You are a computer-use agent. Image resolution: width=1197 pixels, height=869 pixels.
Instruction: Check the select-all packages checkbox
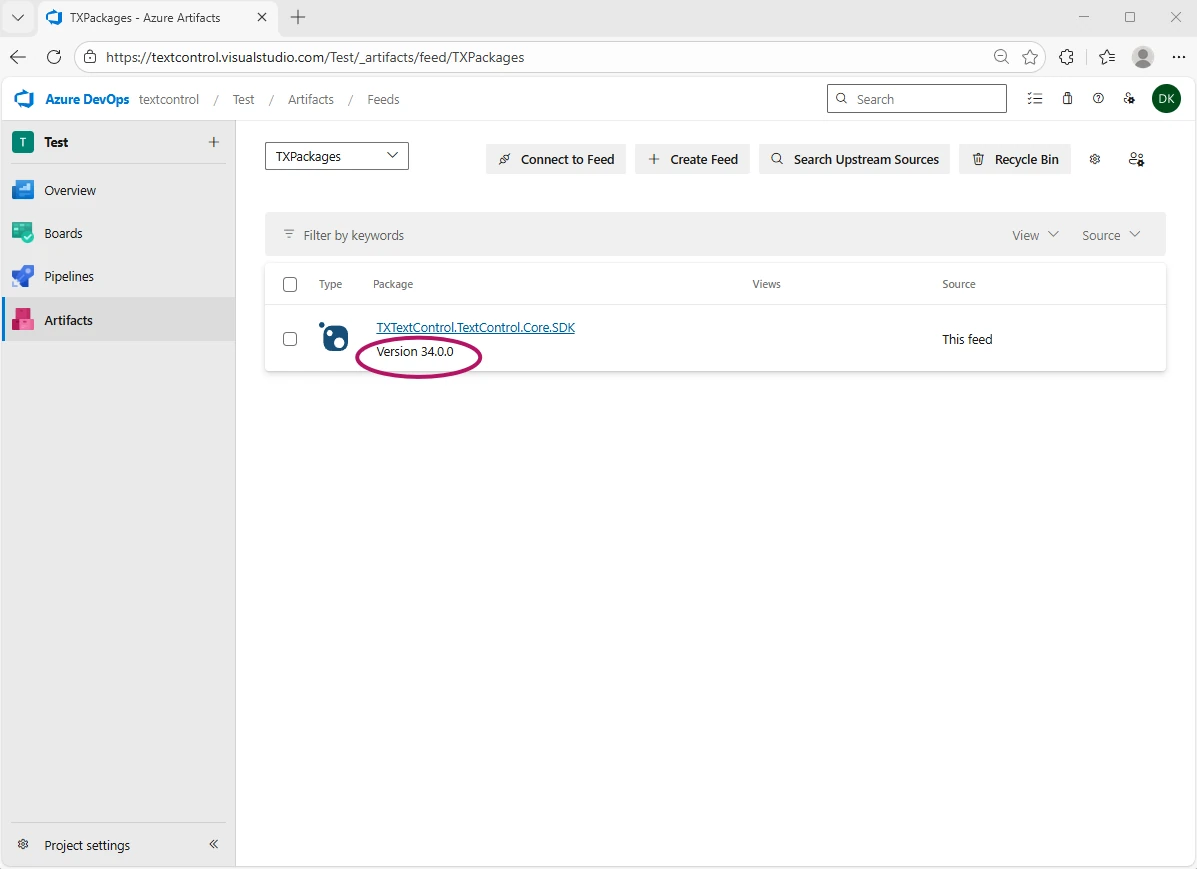tap(290, 284)
